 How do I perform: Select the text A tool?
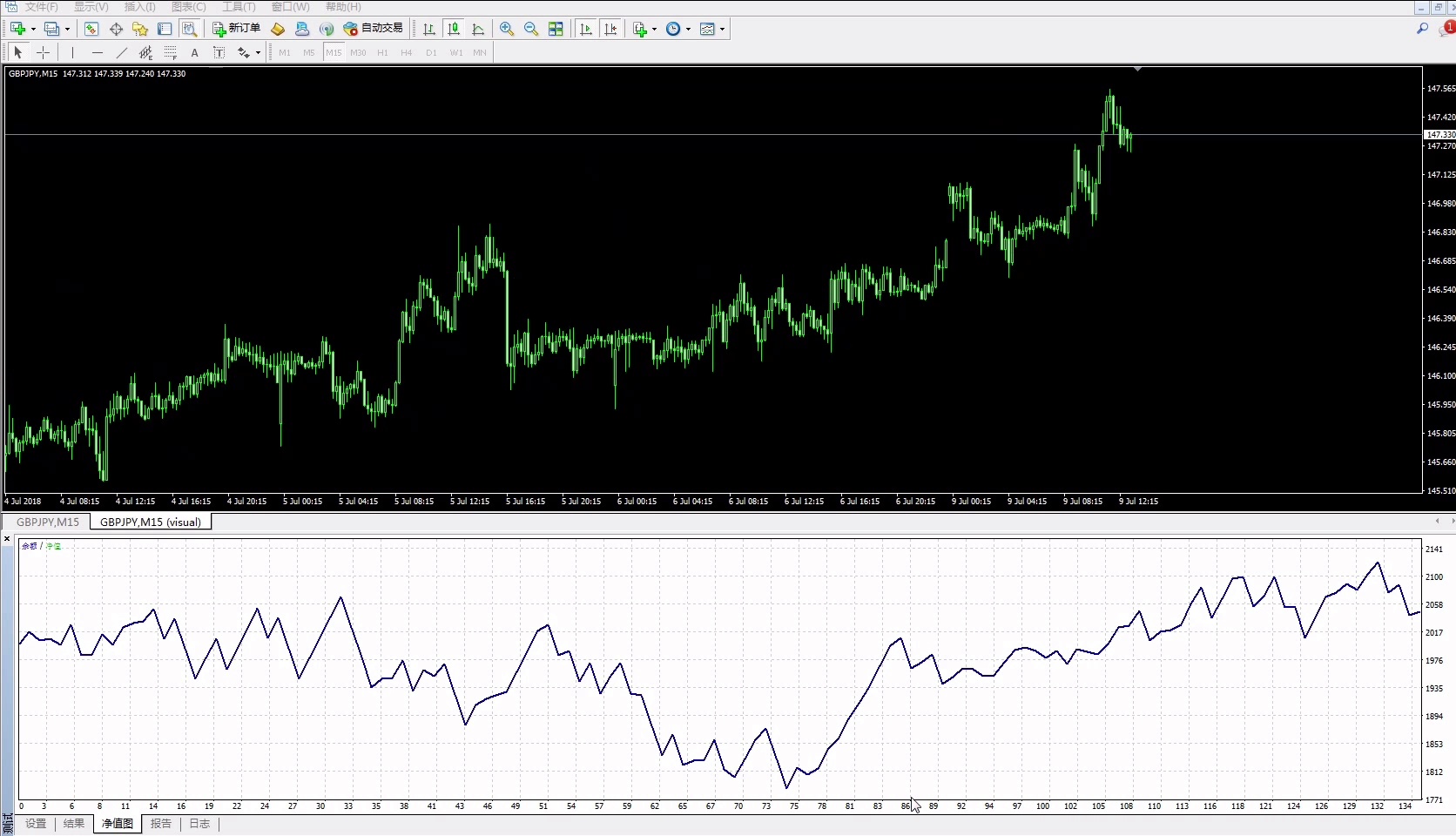[194, 52]
